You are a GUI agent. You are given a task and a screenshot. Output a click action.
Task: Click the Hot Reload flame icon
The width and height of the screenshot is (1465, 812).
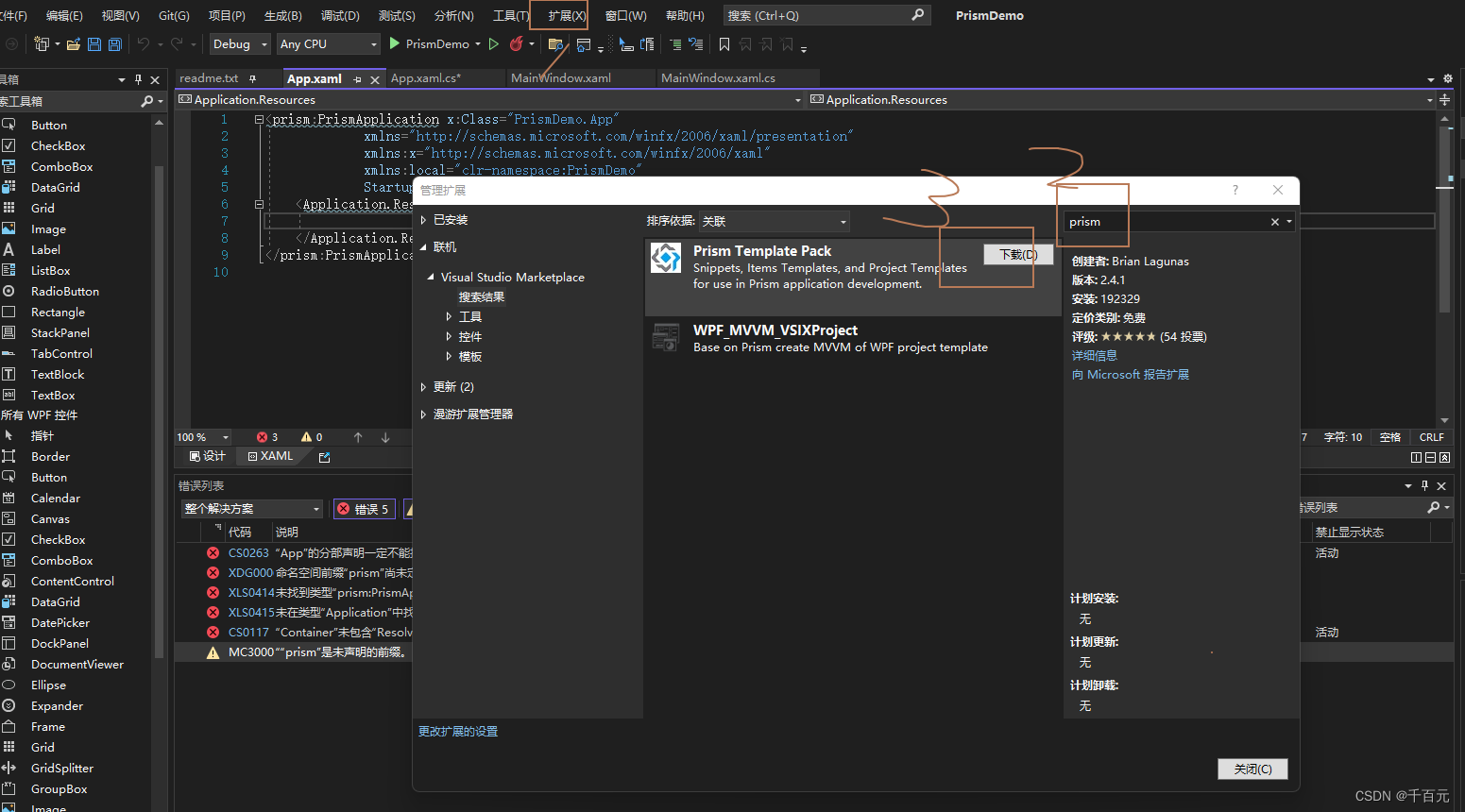pyautogui.click(x=516, y=43)
